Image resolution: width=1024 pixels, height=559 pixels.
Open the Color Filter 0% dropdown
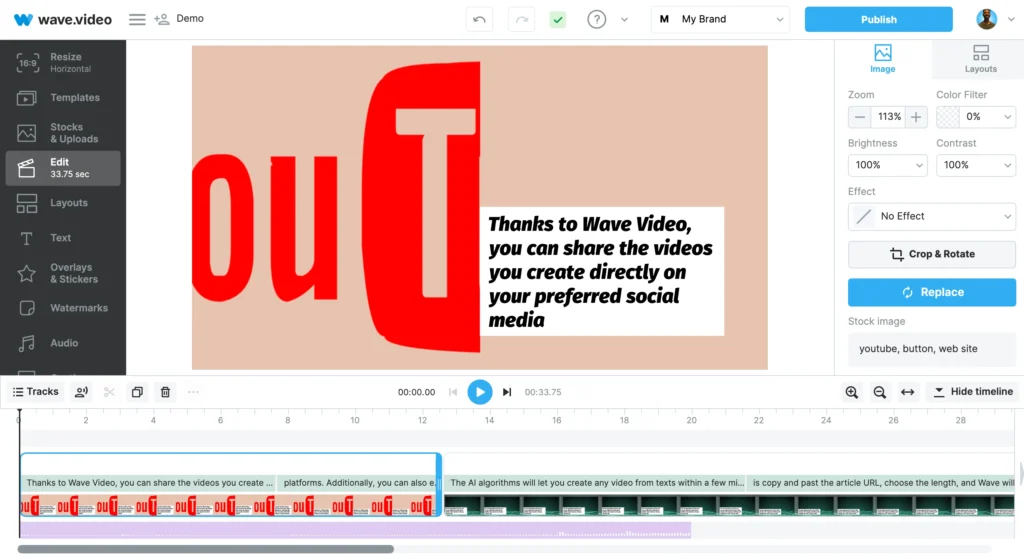987,117
